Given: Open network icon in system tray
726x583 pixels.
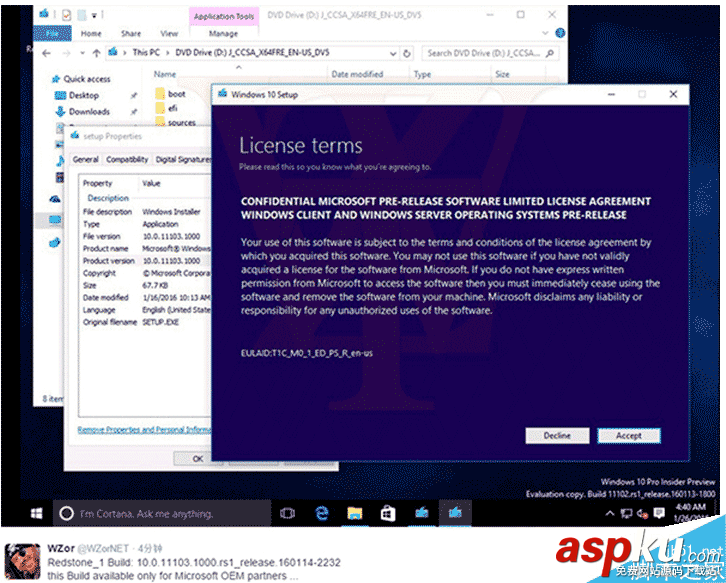Looking at the screenshot, I should (x=626, y=513).
